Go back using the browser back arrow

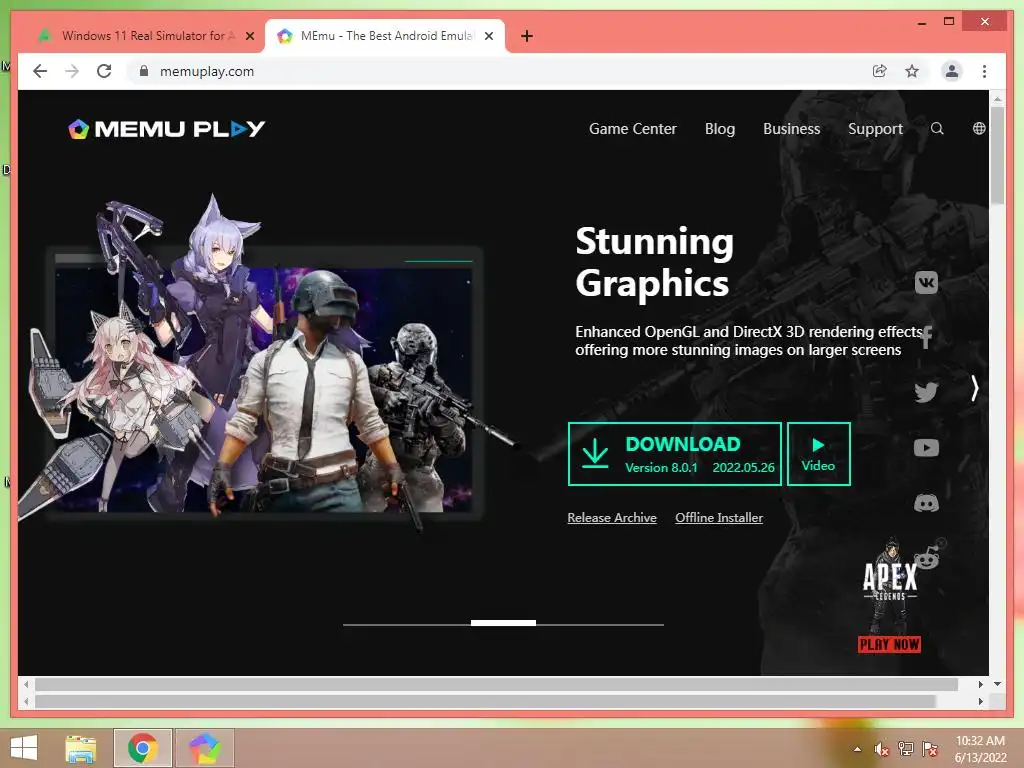click(40, 71)
